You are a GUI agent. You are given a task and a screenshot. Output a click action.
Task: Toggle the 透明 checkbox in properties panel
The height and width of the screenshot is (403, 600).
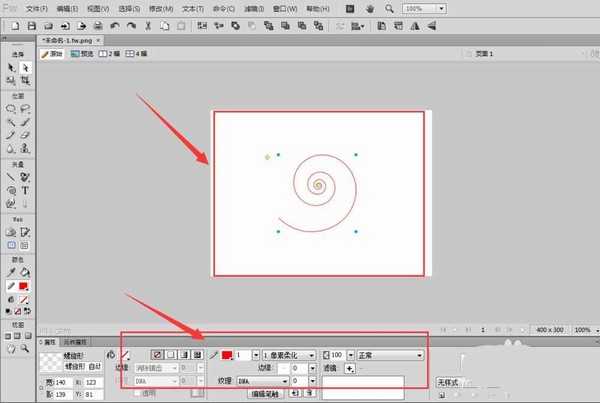point(137,393)
